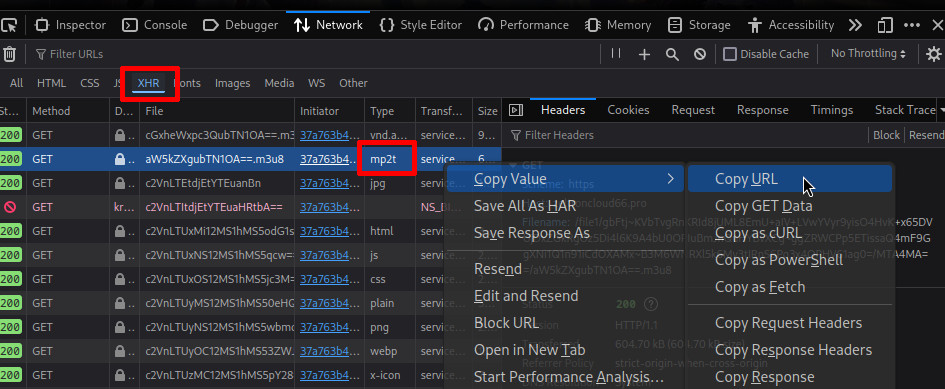Clear the network log with trash icon
The height and width of the screenshot is (389, 945).
coord(9,54)
